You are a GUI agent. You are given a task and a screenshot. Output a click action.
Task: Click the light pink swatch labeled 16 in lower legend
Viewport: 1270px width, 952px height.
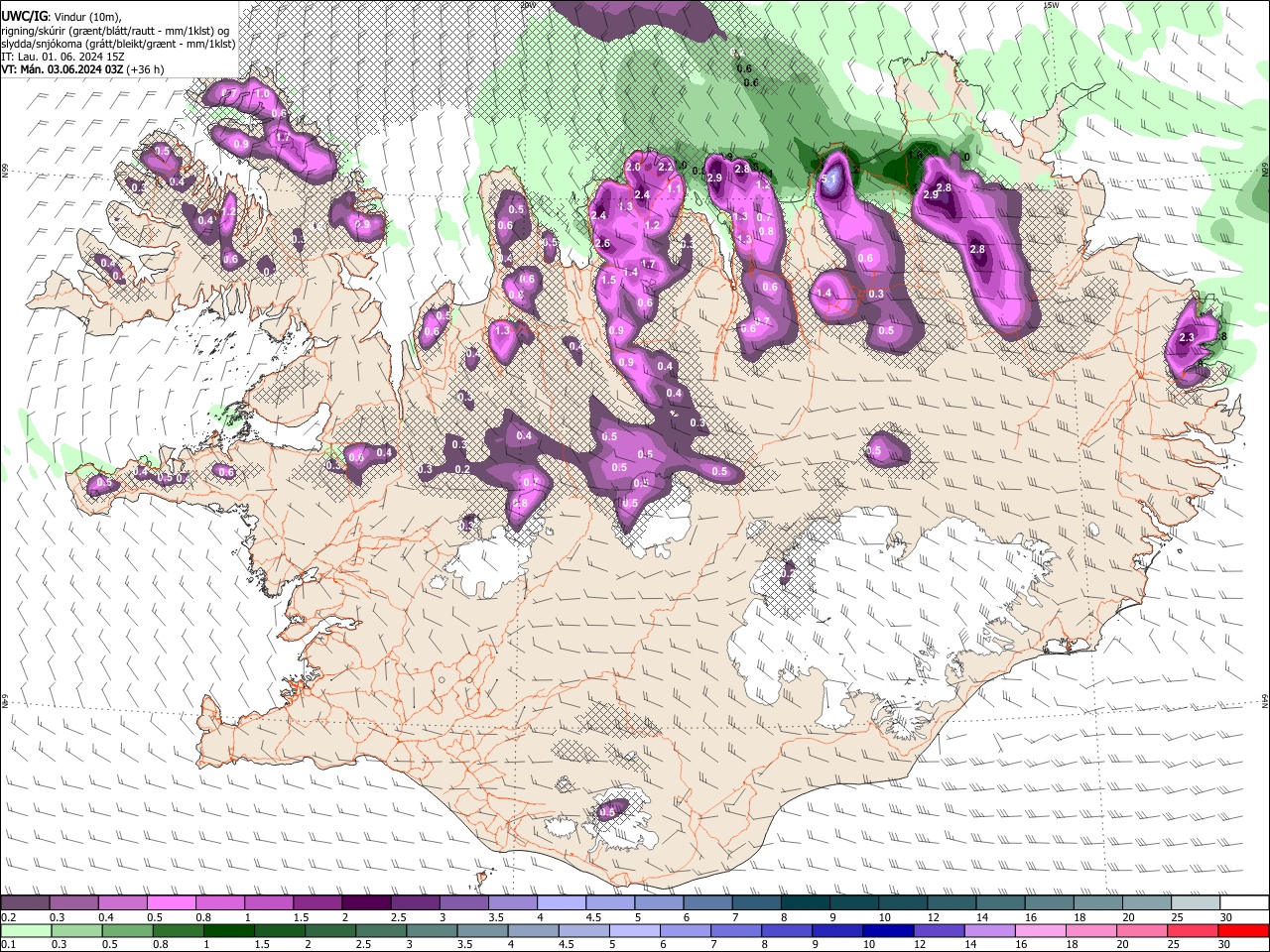point(1040,930)
